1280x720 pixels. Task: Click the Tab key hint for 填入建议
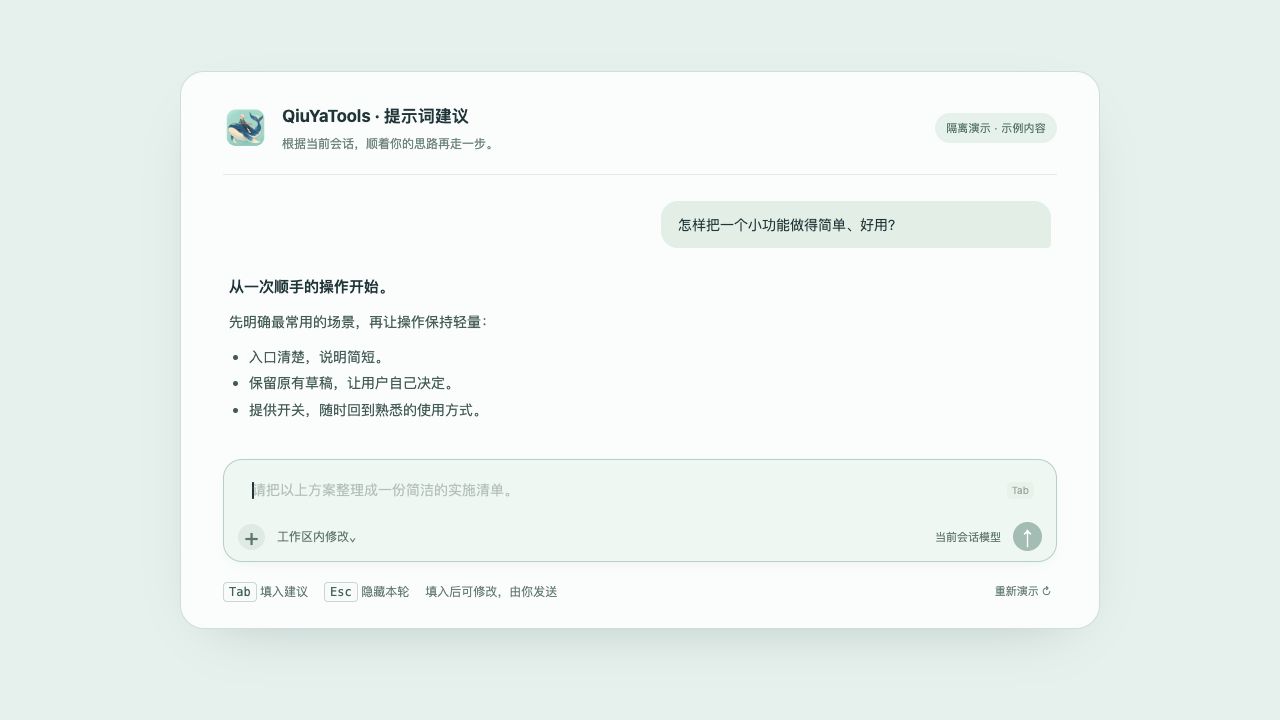(x=240, y=592)
